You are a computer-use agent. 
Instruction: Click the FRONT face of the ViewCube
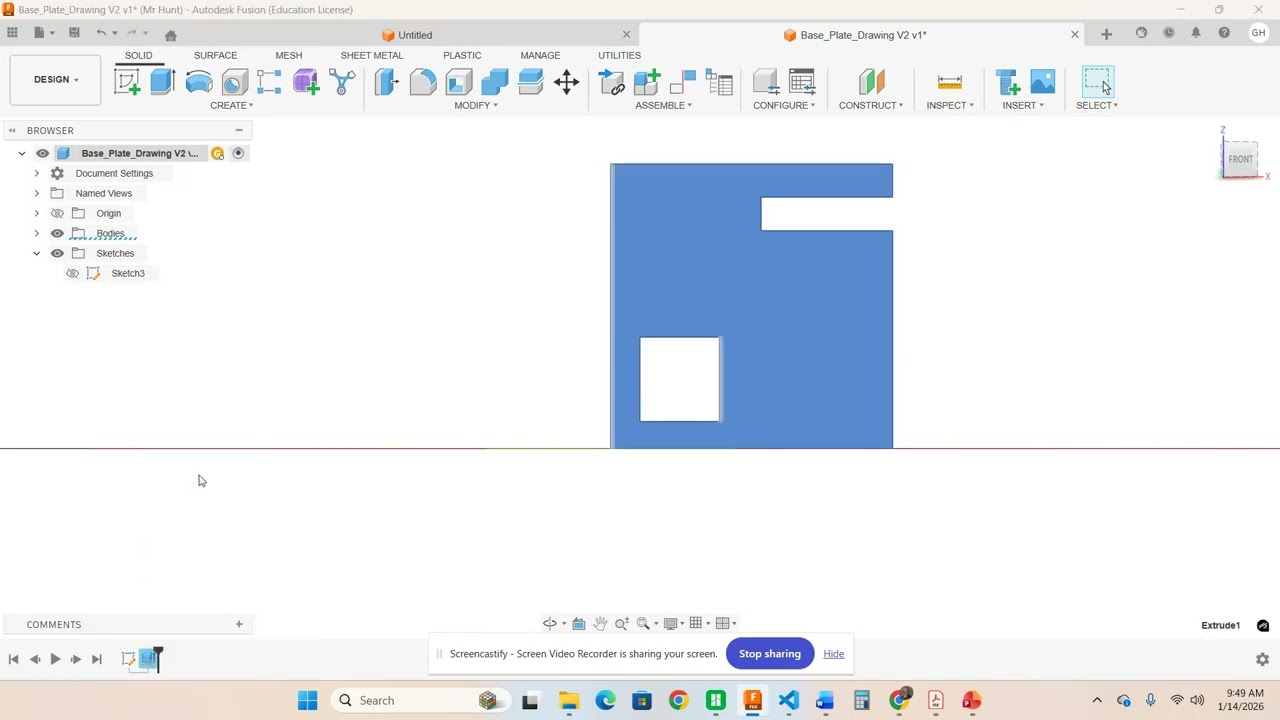pyautogui.click(x=1240, y=159)
